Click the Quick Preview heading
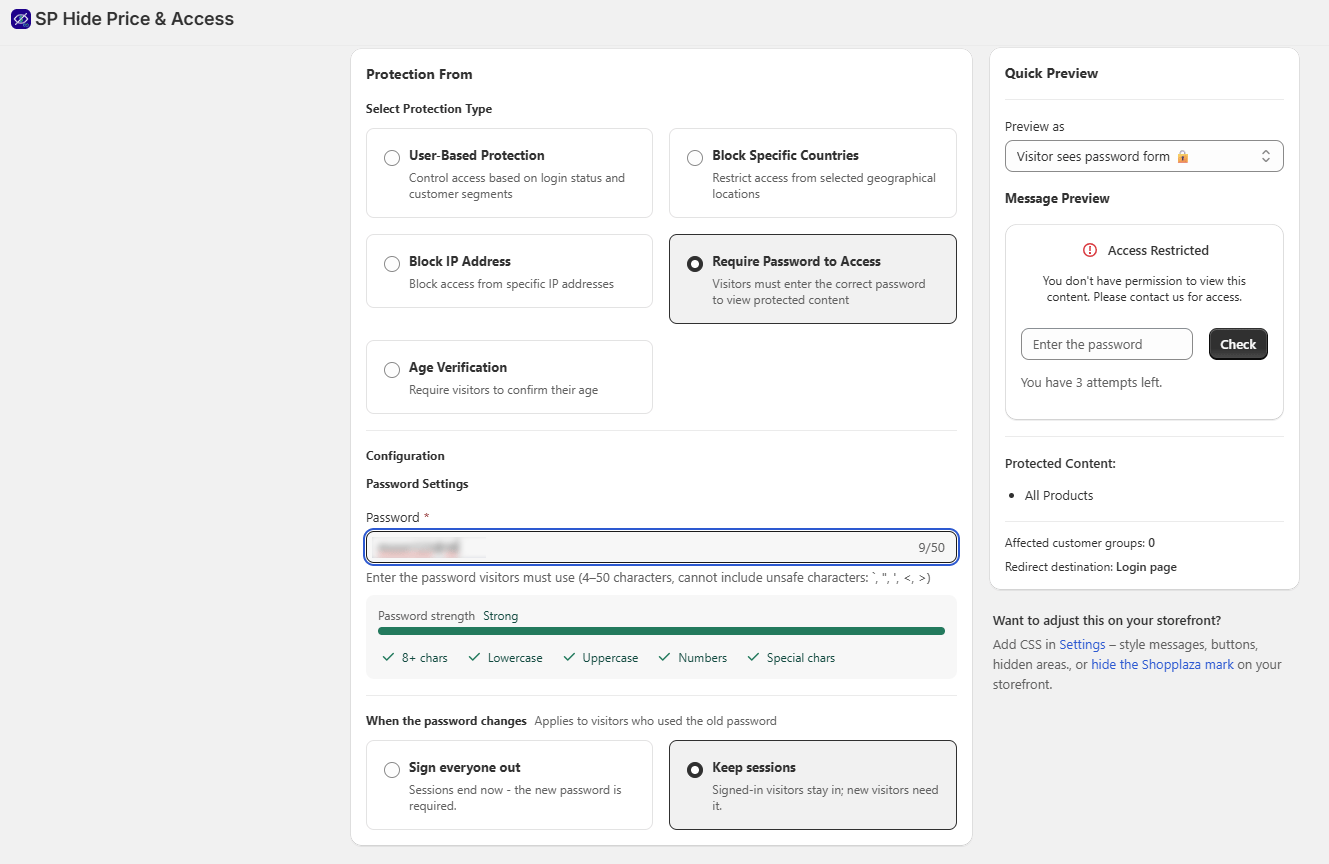Image resolution: width=1329 pixels, height=864 pixels. pyautogui.click(x=1051, y=73)
